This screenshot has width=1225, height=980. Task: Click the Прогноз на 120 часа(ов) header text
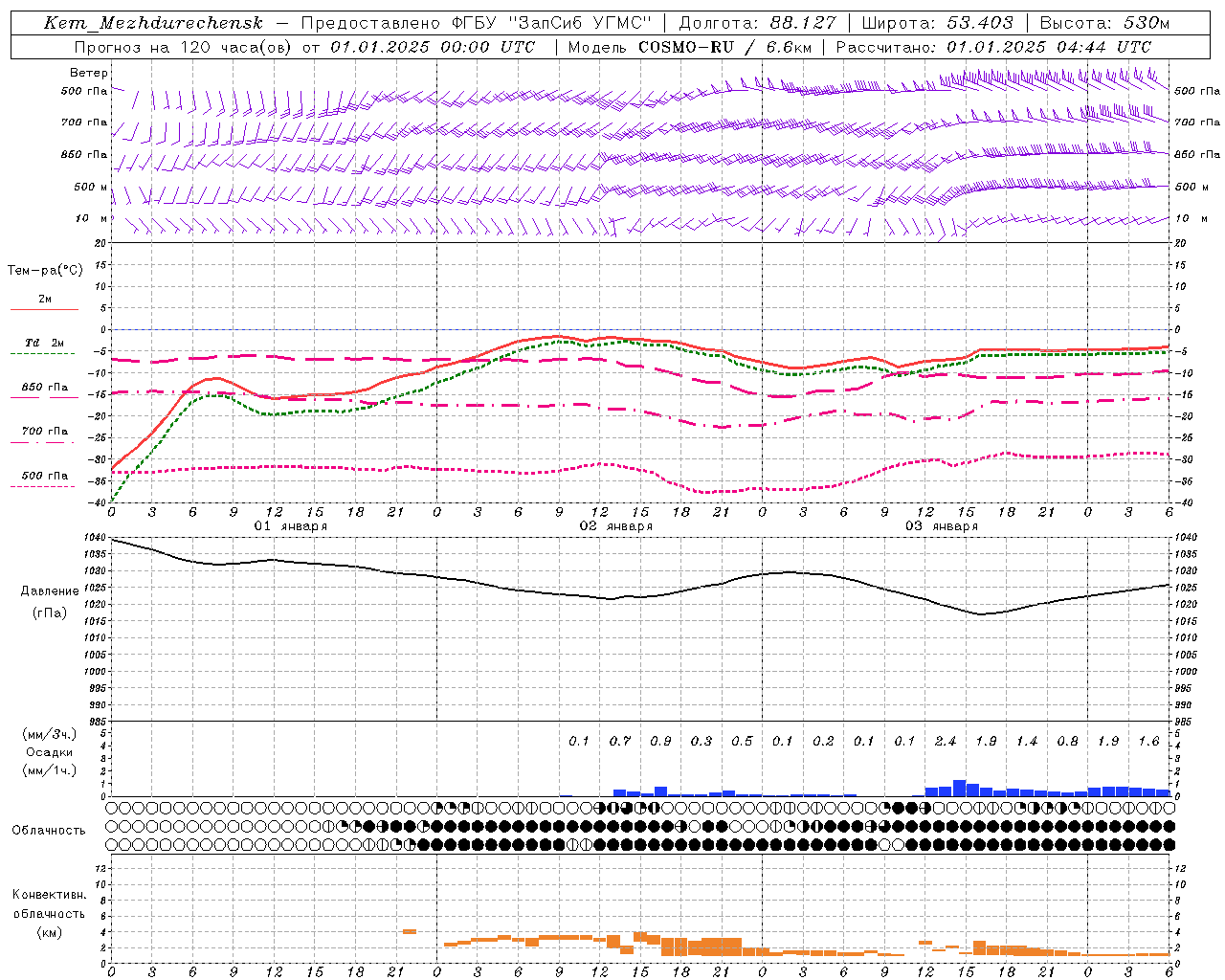pyautogui.click(x=182, y=47)
